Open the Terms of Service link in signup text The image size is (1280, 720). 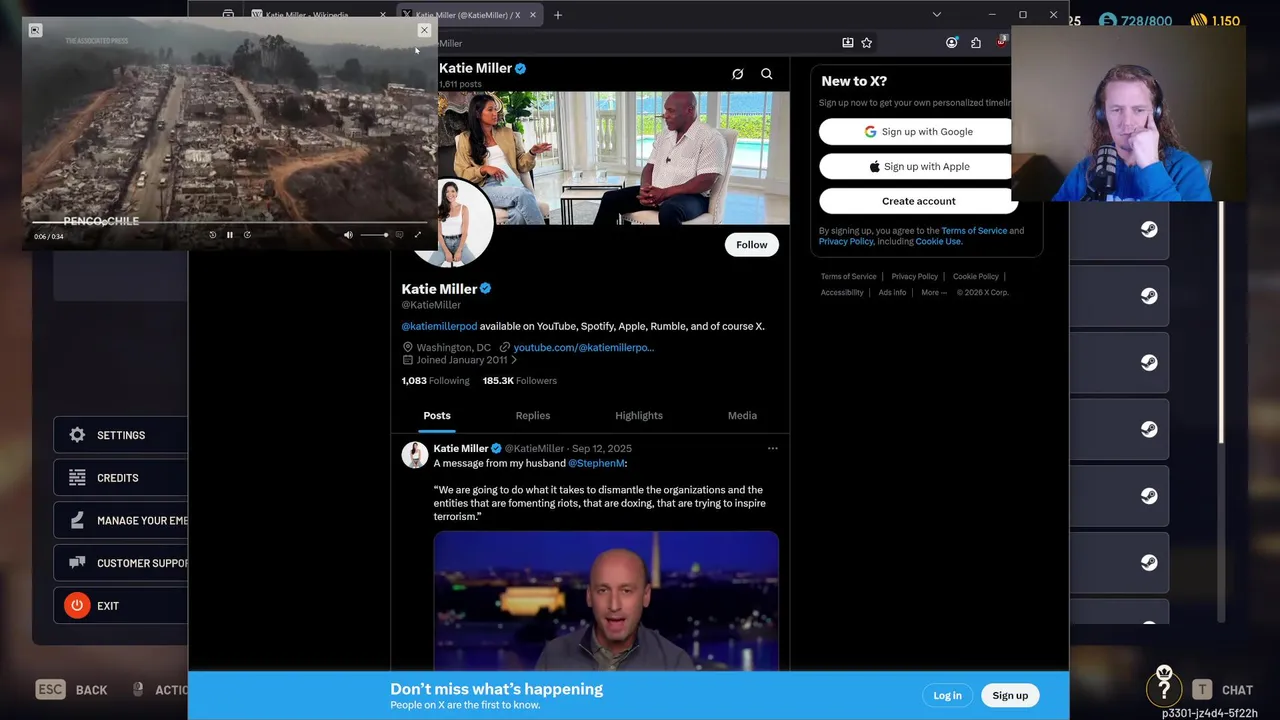click(x=974, y=231)
